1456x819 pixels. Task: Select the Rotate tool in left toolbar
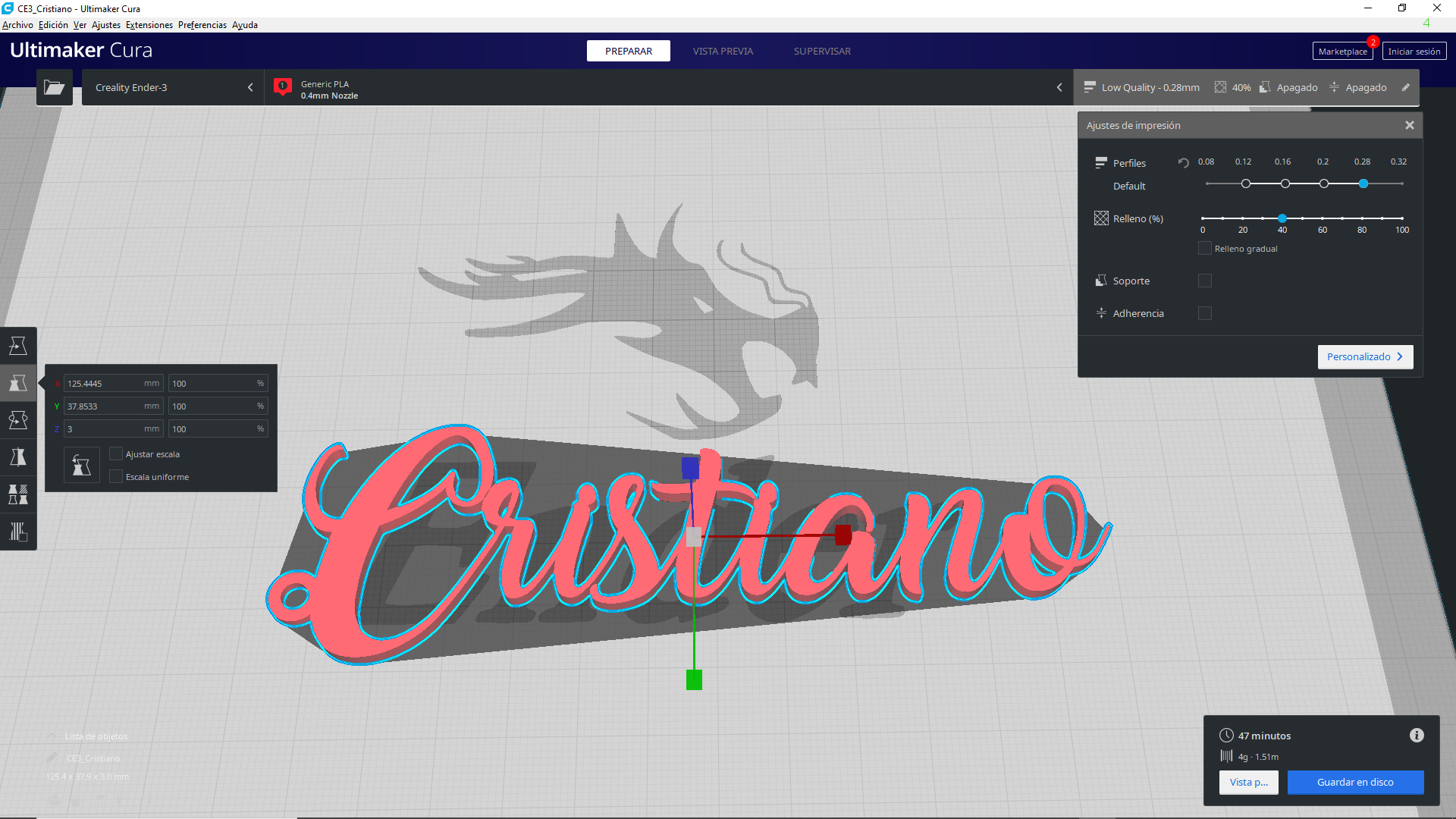[x=18, y=420]
